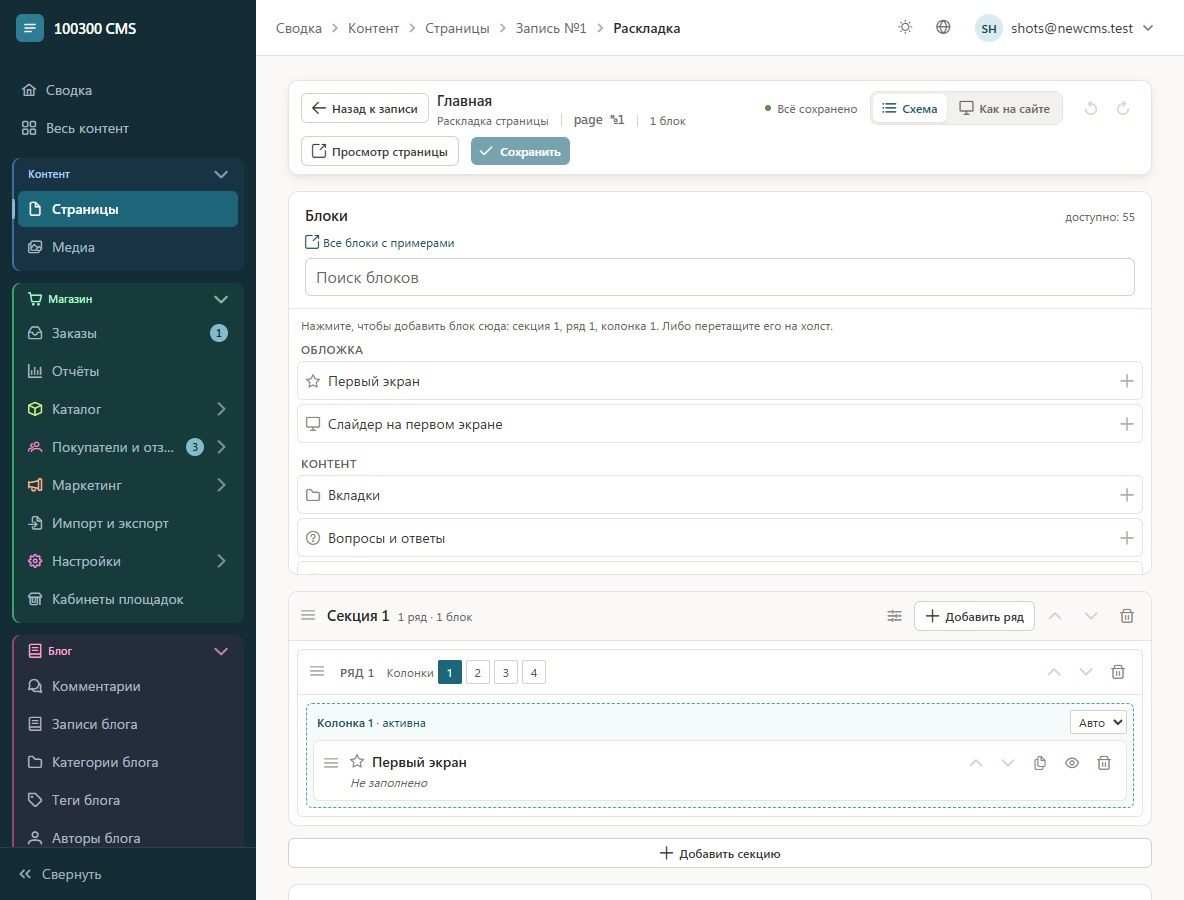
Task: Set row to 3 columns
Action: tap(506, 673)
